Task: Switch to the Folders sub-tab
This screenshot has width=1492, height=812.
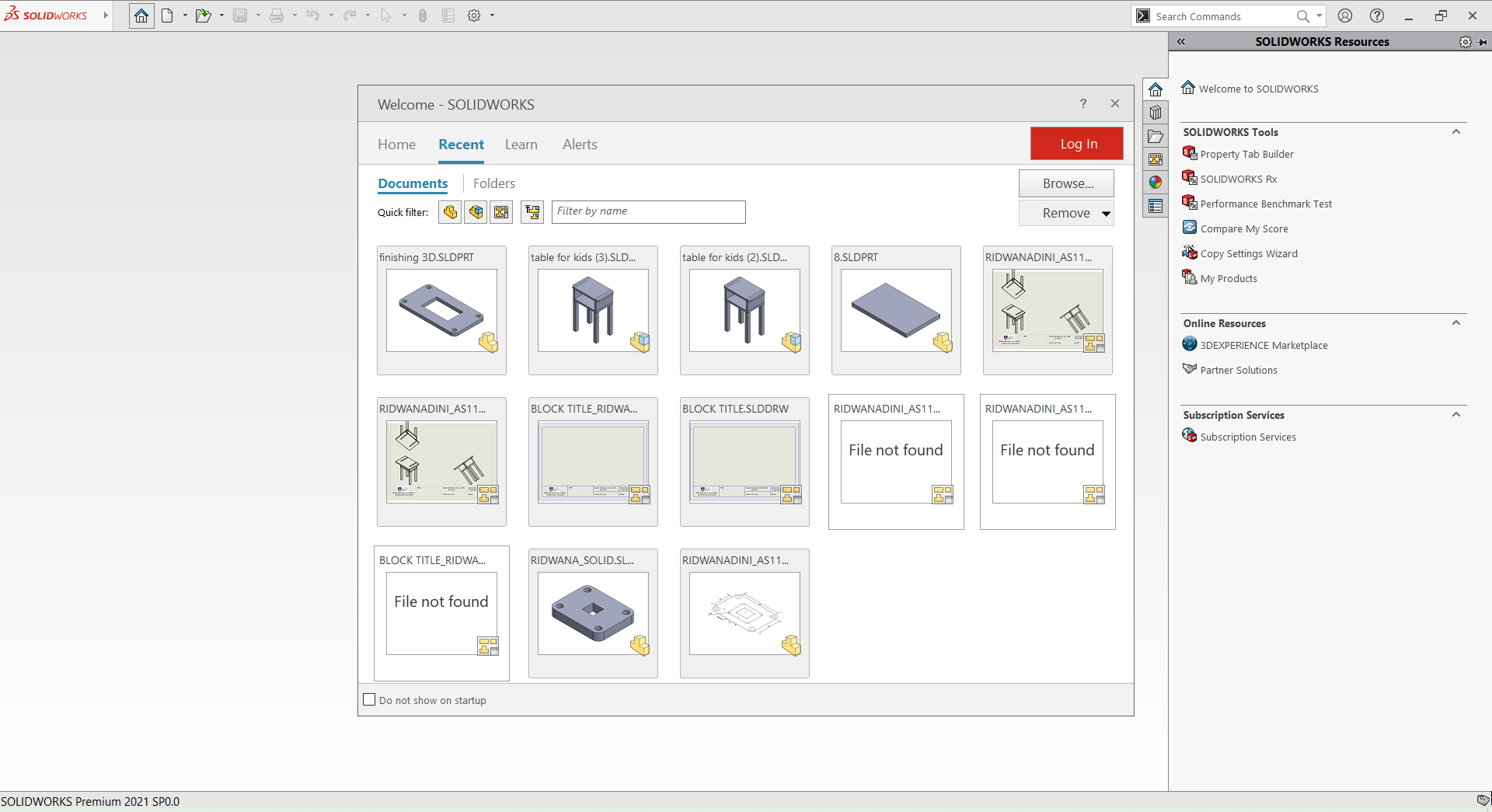Action: (494, 183)
